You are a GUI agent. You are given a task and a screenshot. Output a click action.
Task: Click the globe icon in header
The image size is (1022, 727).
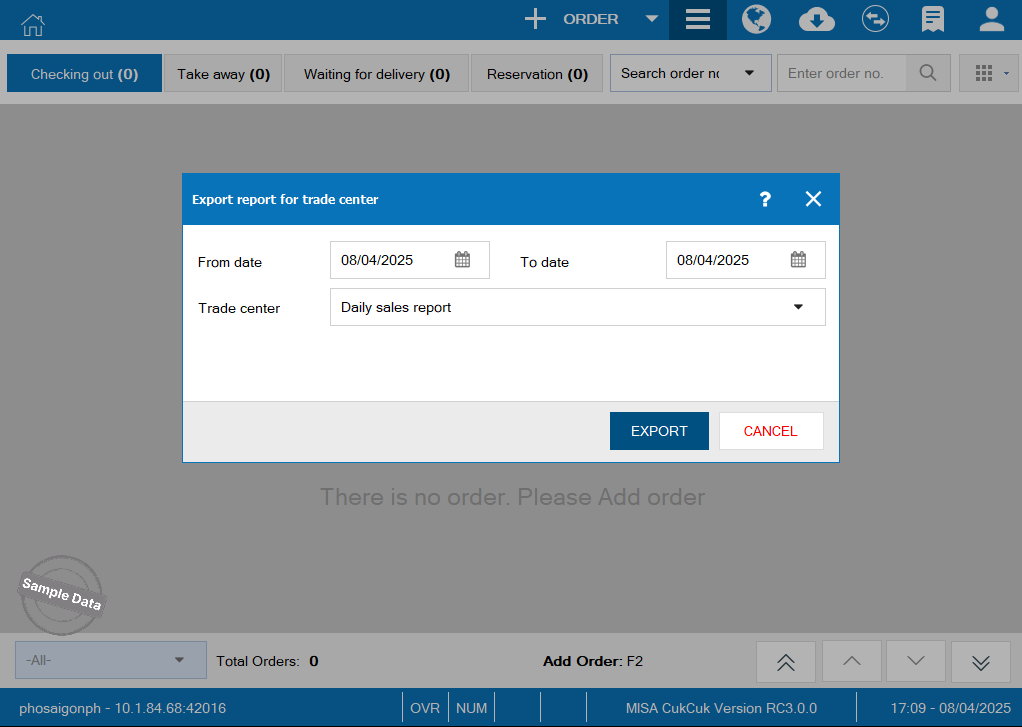pos(756,20)
